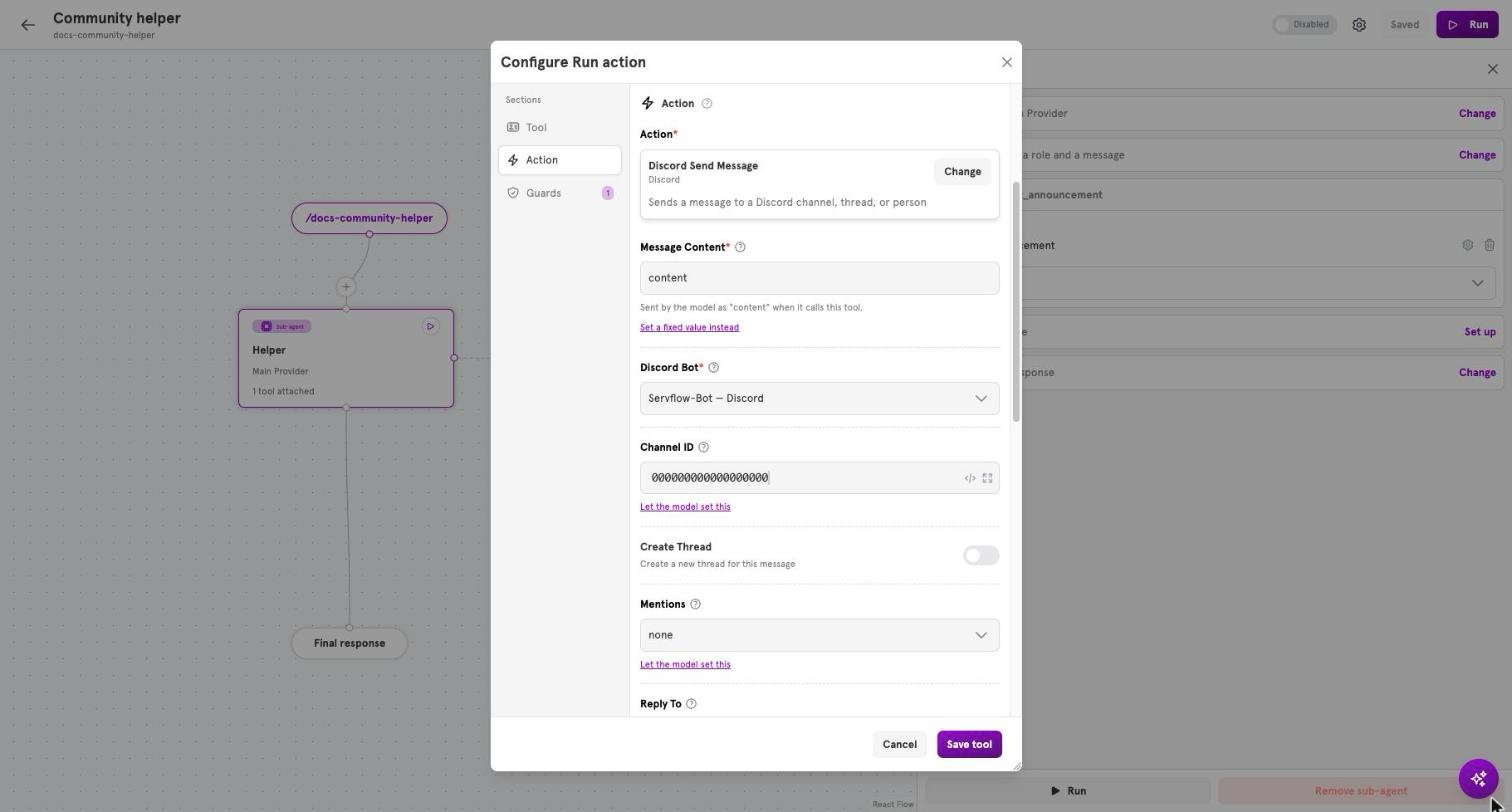Delete the announcement row with trash icon

tap(1489, 245)
